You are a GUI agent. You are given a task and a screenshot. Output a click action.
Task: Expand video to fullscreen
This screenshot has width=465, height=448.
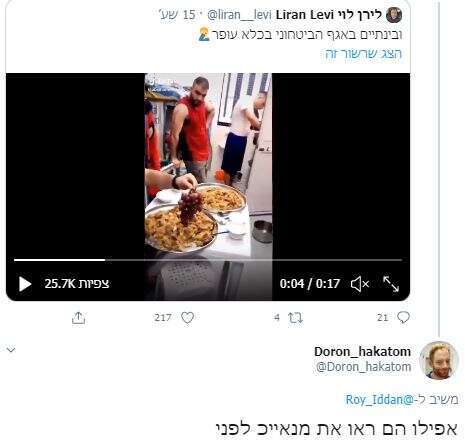(391, 284)
